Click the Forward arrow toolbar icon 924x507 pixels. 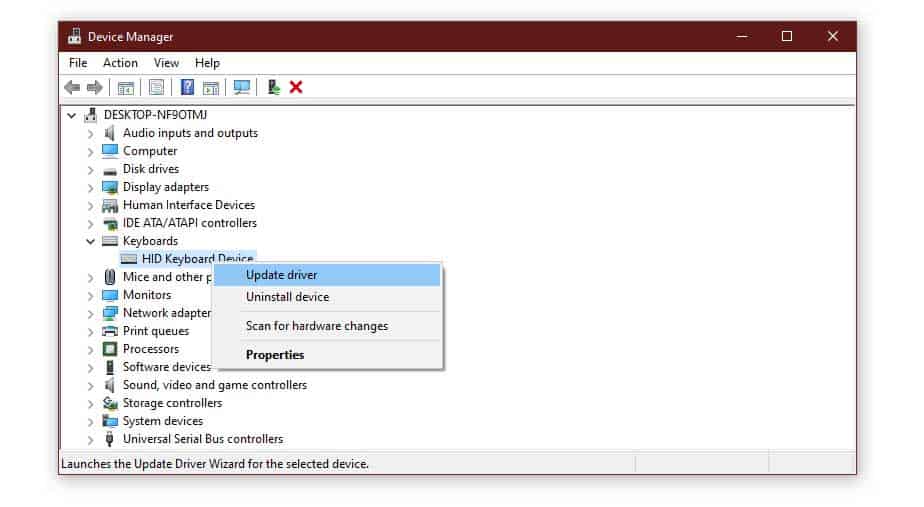94,88
